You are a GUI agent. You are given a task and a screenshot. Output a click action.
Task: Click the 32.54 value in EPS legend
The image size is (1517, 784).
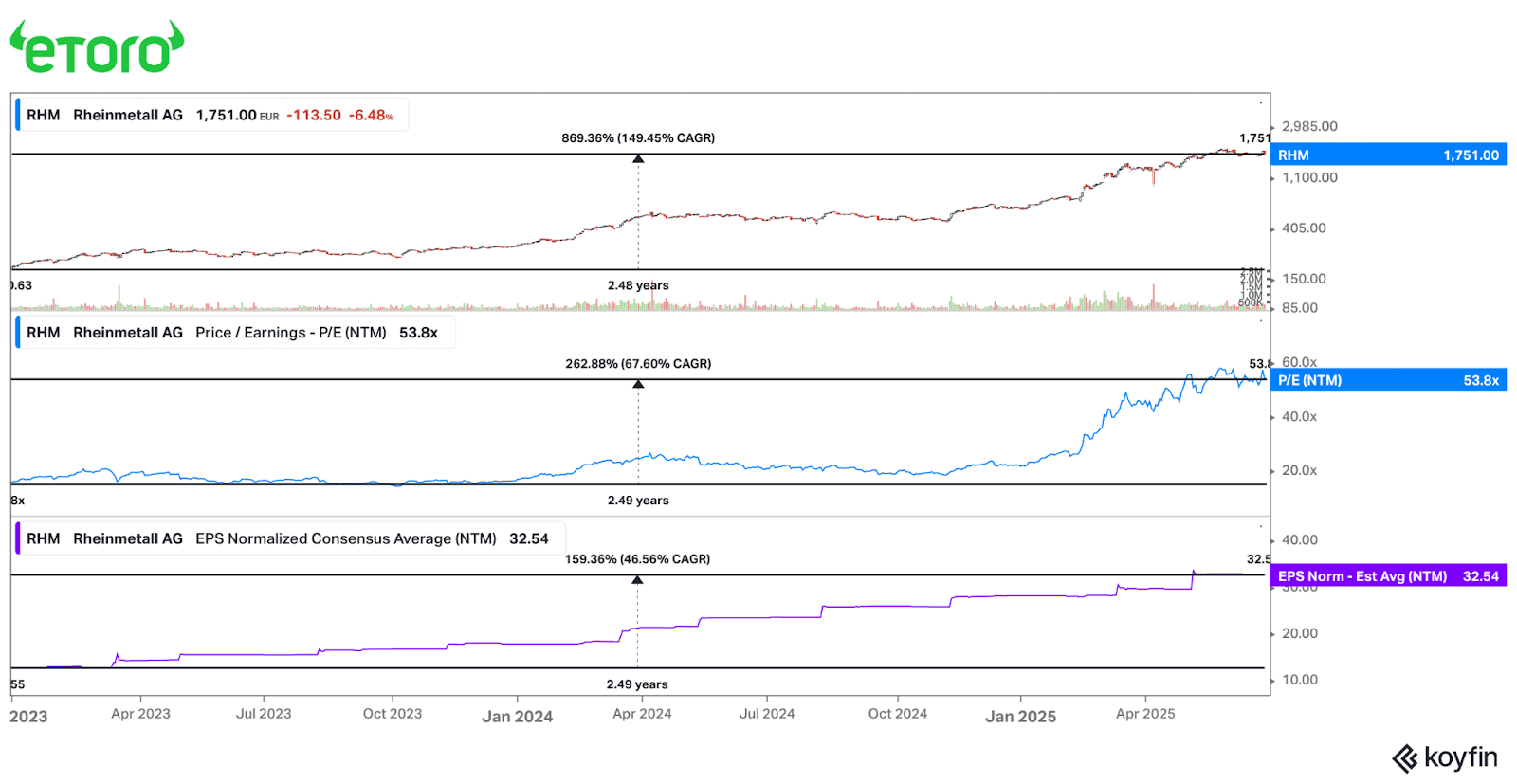[529, 538]
